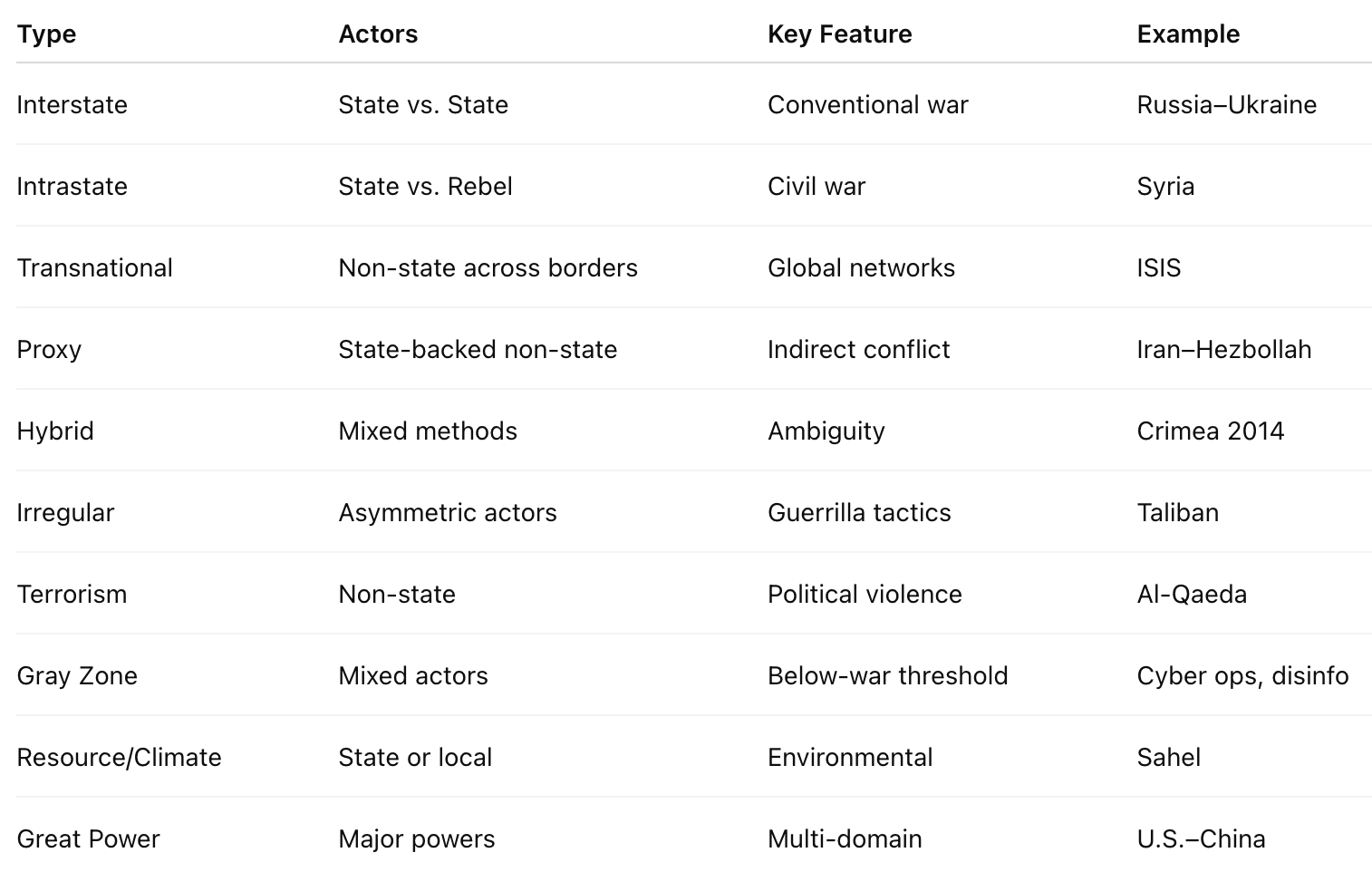
Task: Select the Gray Zone type cell
Action: click(77, 676)
